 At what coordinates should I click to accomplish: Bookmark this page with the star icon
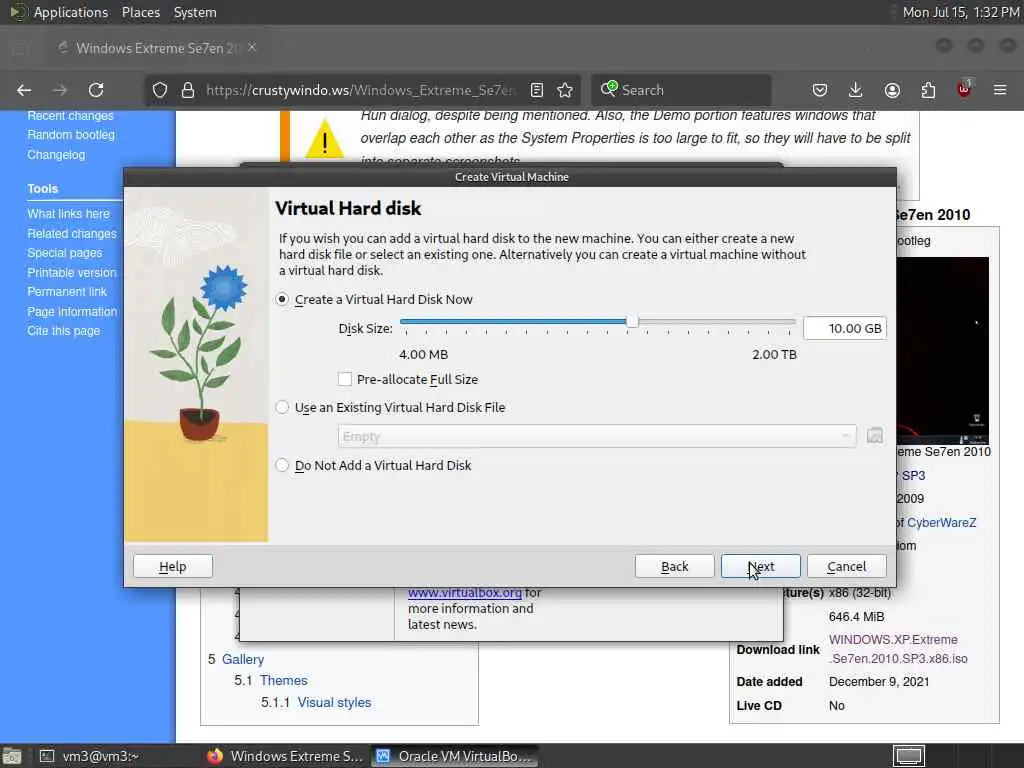[566, 90]
